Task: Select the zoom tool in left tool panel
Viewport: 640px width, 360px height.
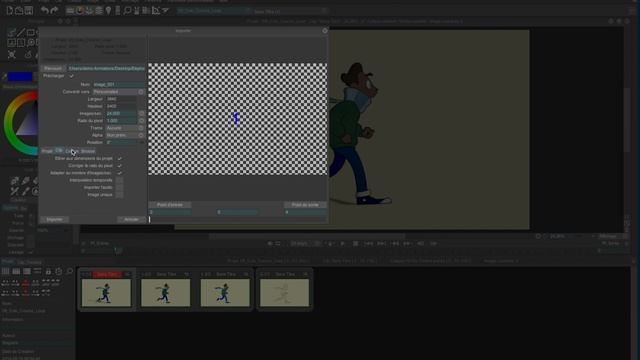Action: (30, 42)
